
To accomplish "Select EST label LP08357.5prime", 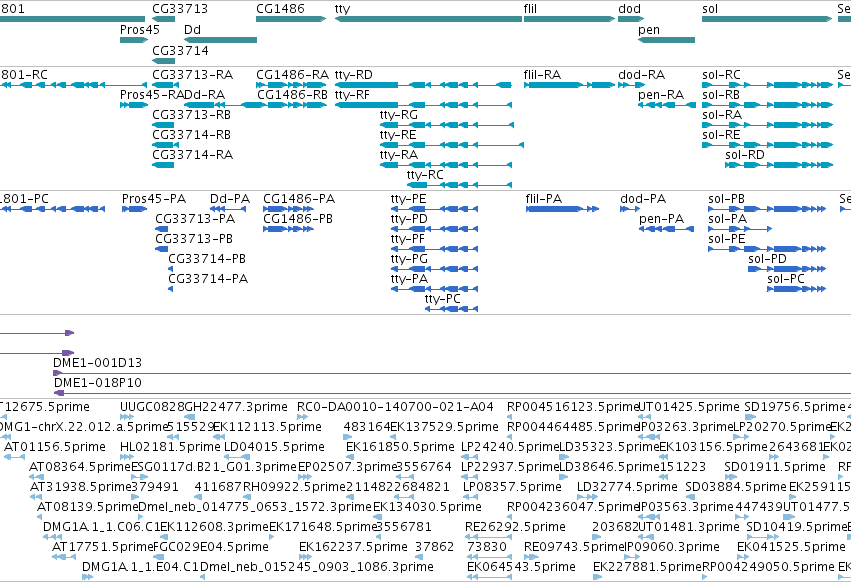I will [x=512, y=486].
